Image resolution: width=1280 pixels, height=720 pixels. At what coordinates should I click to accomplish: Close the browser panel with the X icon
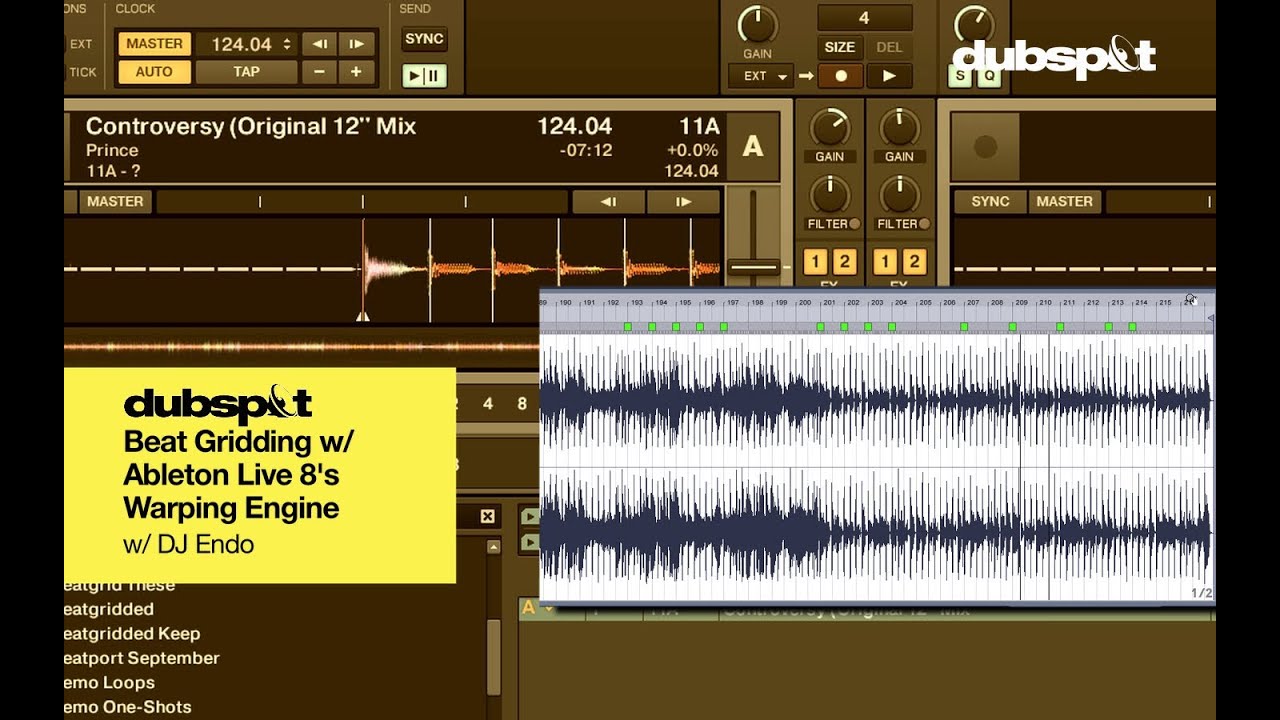tap(487, 516)
